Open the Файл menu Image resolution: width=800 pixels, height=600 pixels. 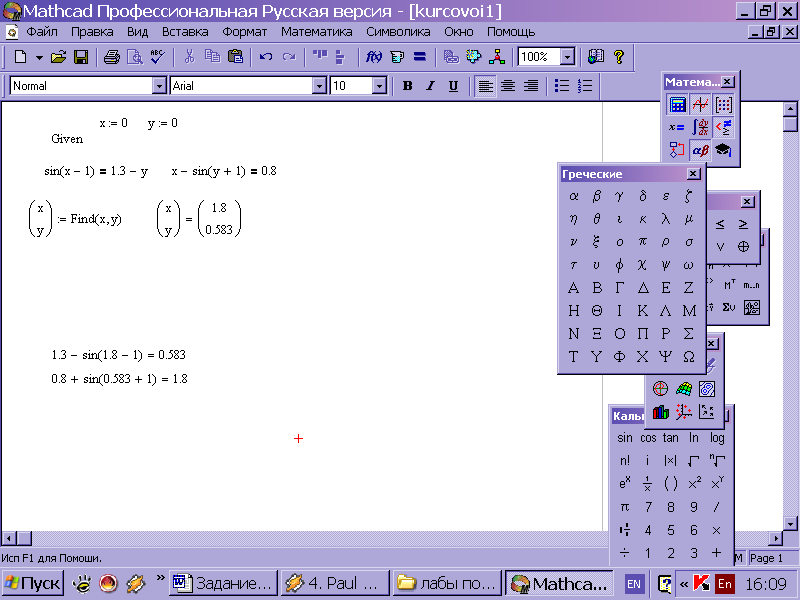pyautogui.click(x=42, y=32)
